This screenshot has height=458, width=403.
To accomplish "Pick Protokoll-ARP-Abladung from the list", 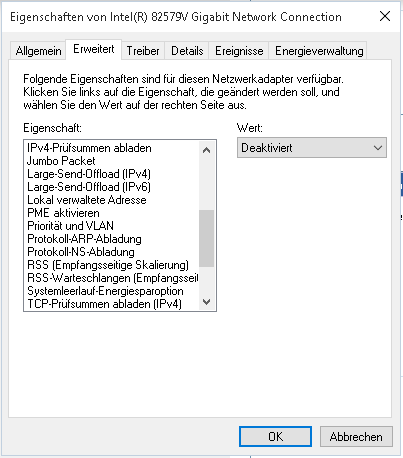I will [84, 239].
